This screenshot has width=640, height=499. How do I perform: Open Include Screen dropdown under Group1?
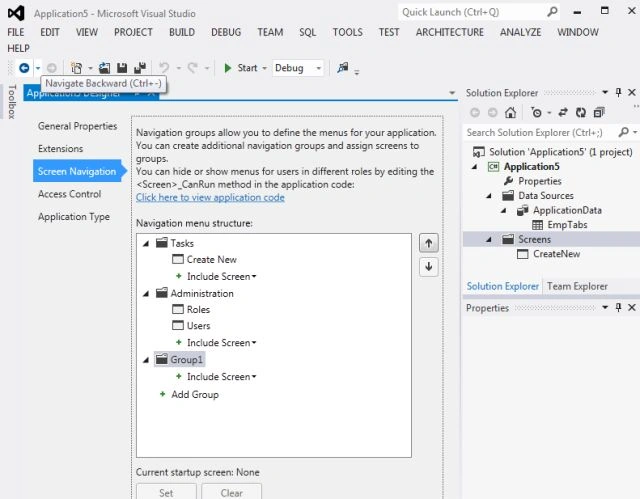(x=222, y=377)
